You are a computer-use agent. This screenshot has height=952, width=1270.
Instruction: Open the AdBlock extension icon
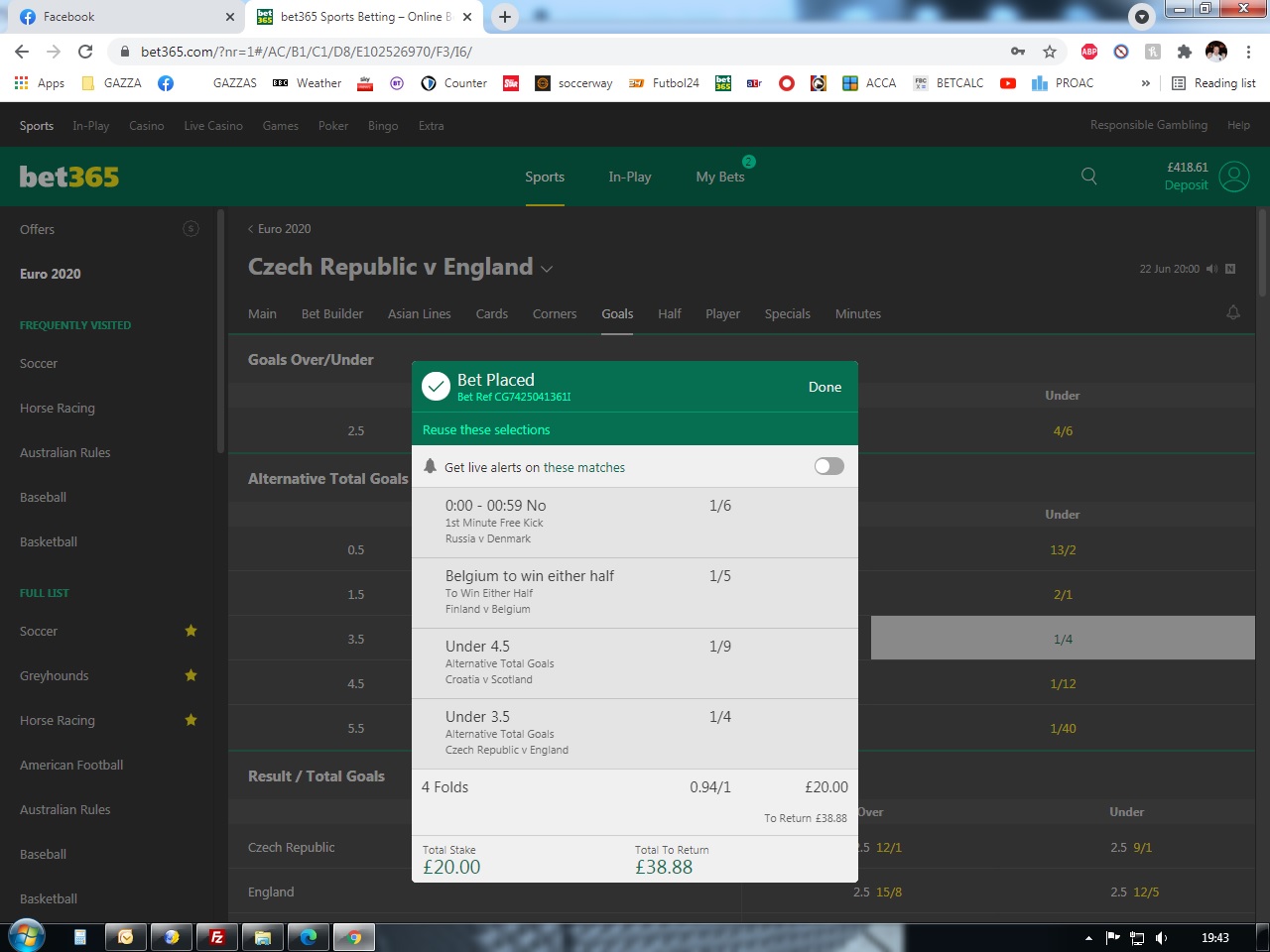click(x=1089, y=52)
